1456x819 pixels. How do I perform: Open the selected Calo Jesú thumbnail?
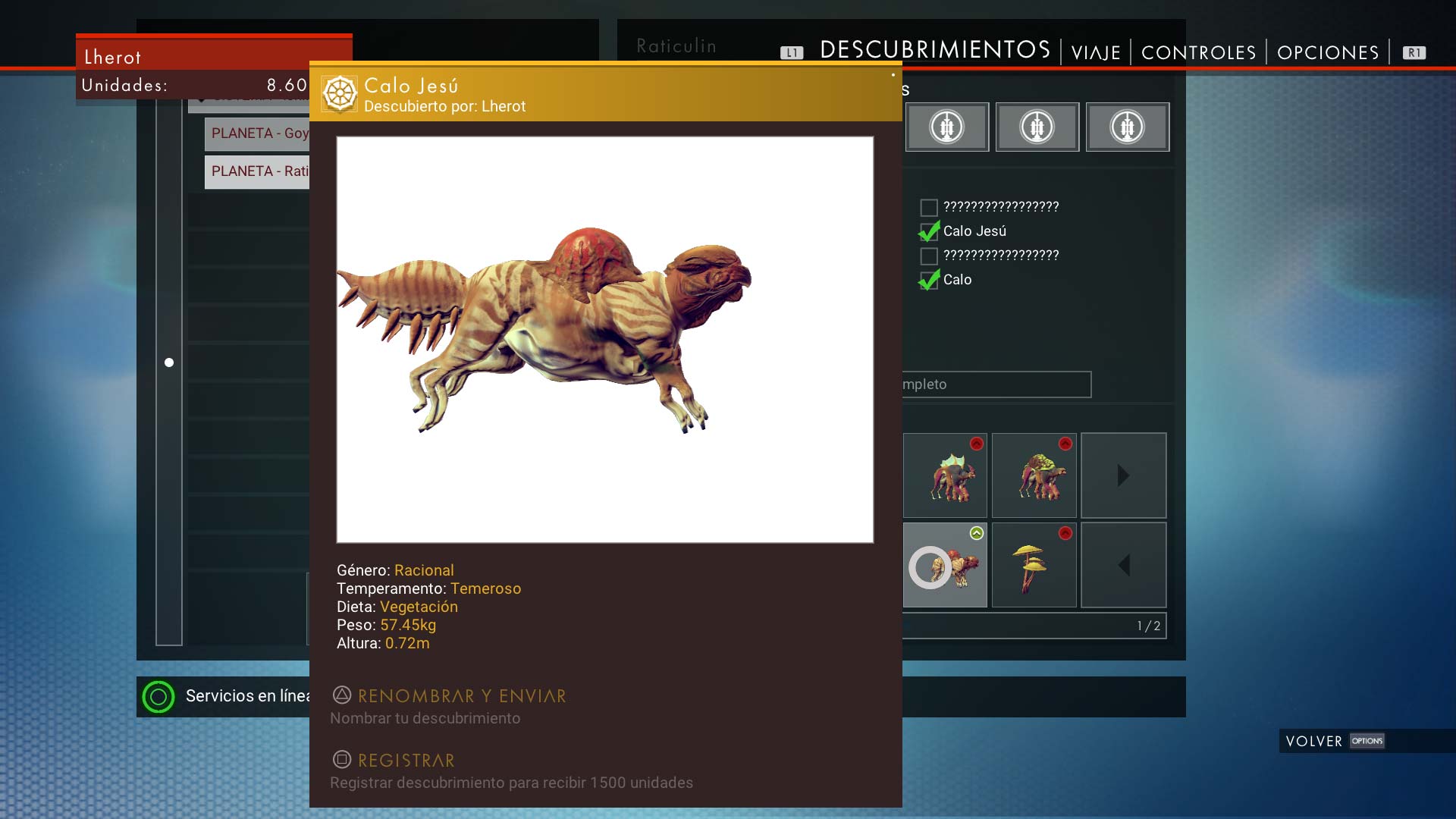[x=945, y=565]
